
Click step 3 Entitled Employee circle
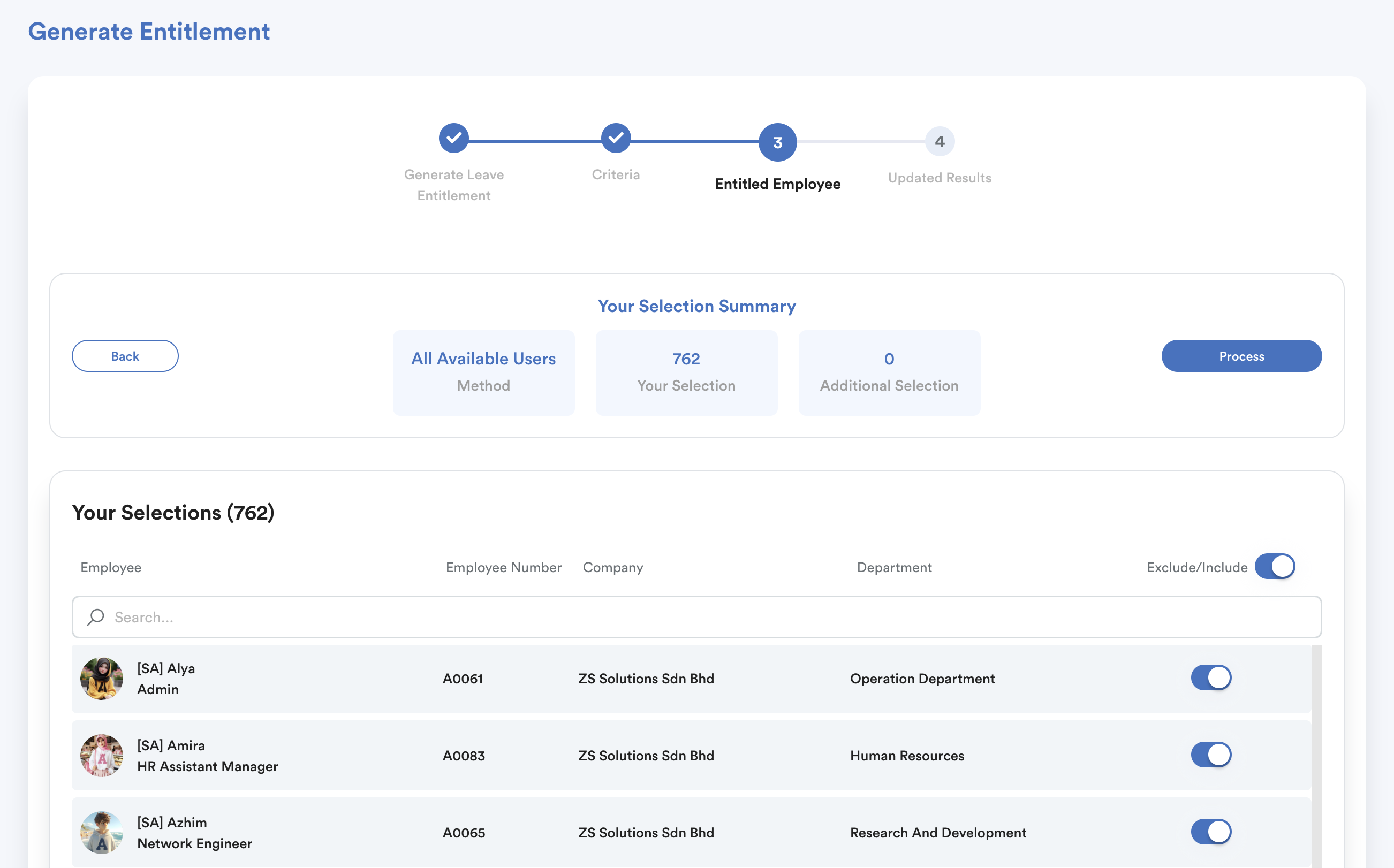pos(777,142)
